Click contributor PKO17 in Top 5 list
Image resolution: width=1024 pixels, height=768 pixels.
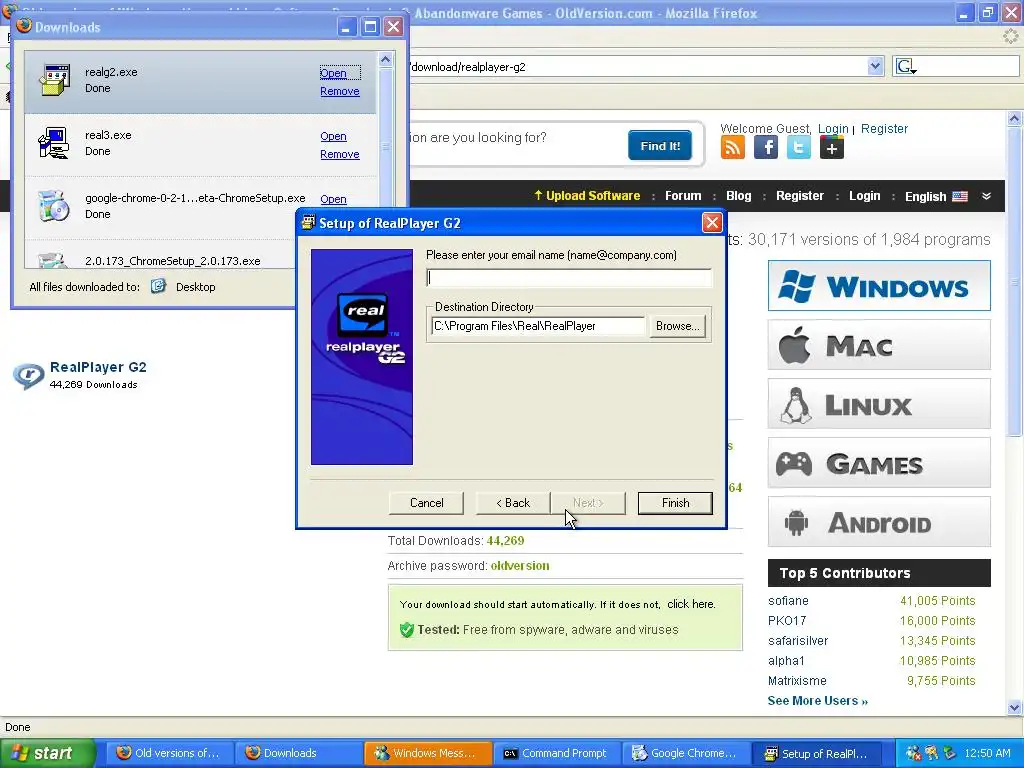pyautogui.click(x=787, y=620)
